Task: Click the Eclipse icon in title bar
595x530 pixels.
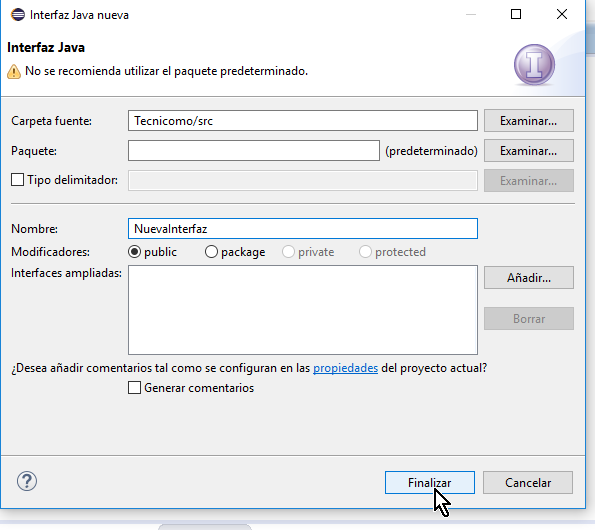Action: pyautogui.click(x=18, y=15)
